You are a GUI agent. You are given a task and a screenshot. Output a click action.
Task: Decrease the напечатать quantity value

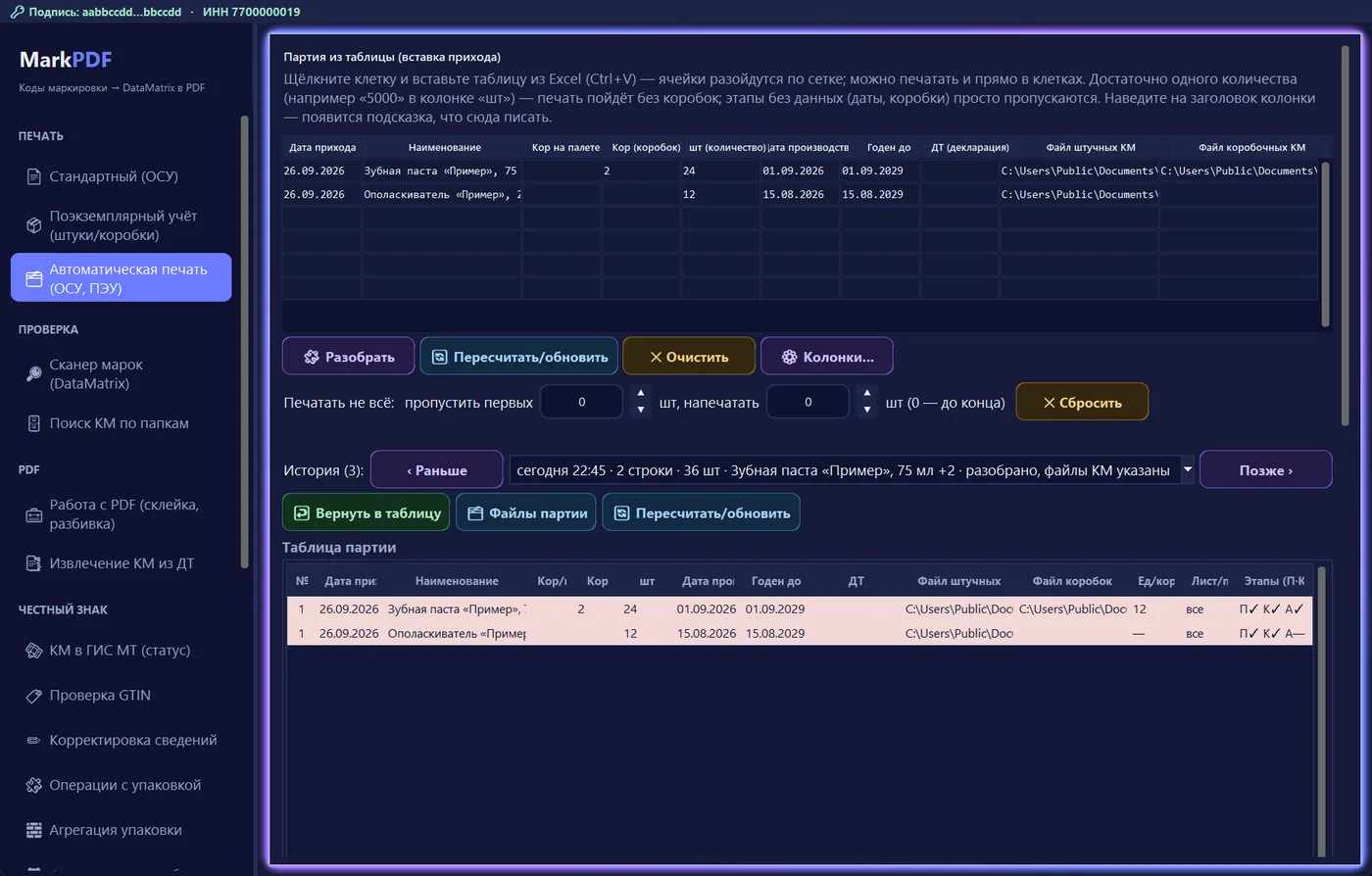click(866, 410)
